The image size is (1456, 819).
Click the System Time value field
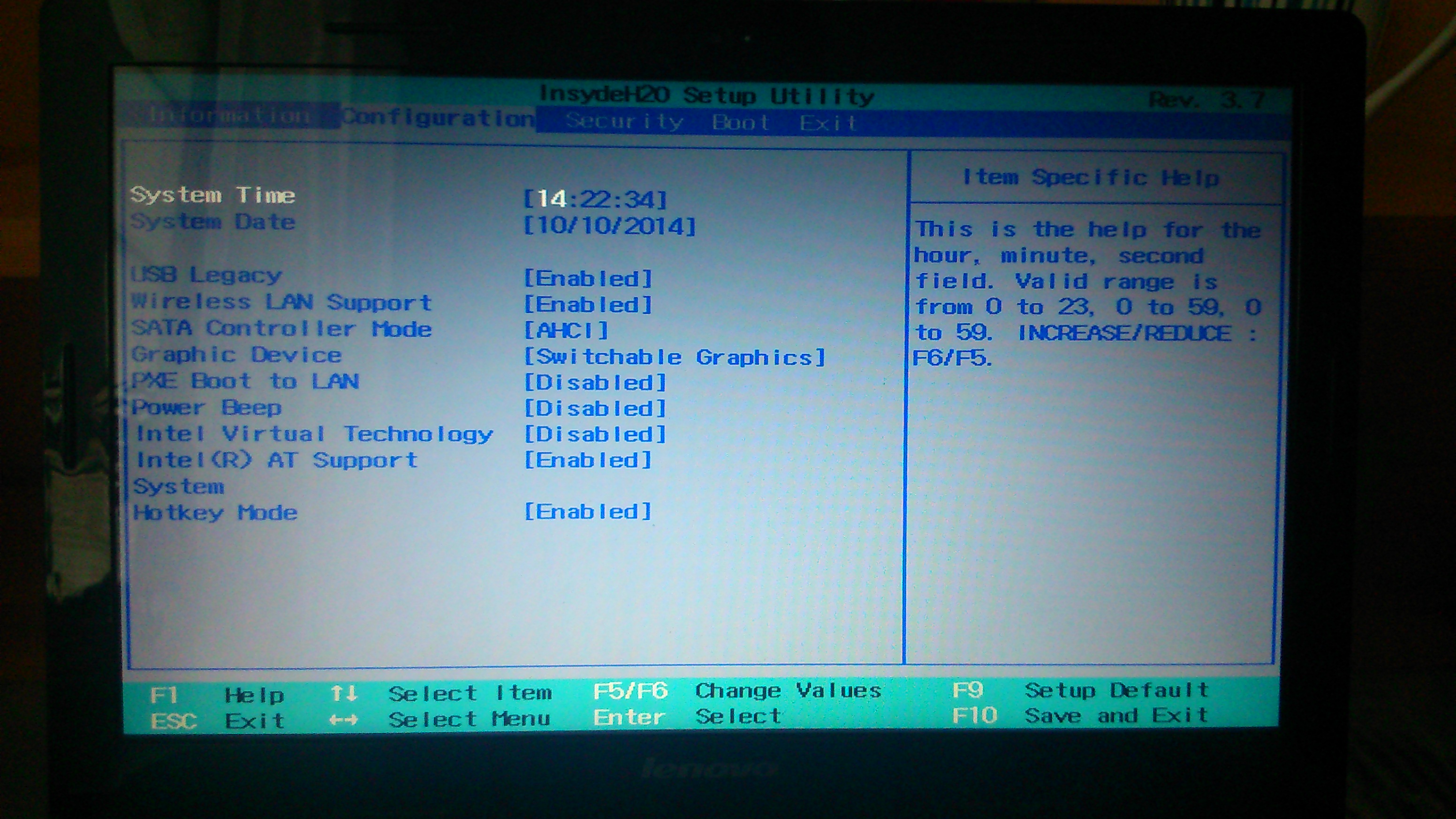(x=595, y=199)
